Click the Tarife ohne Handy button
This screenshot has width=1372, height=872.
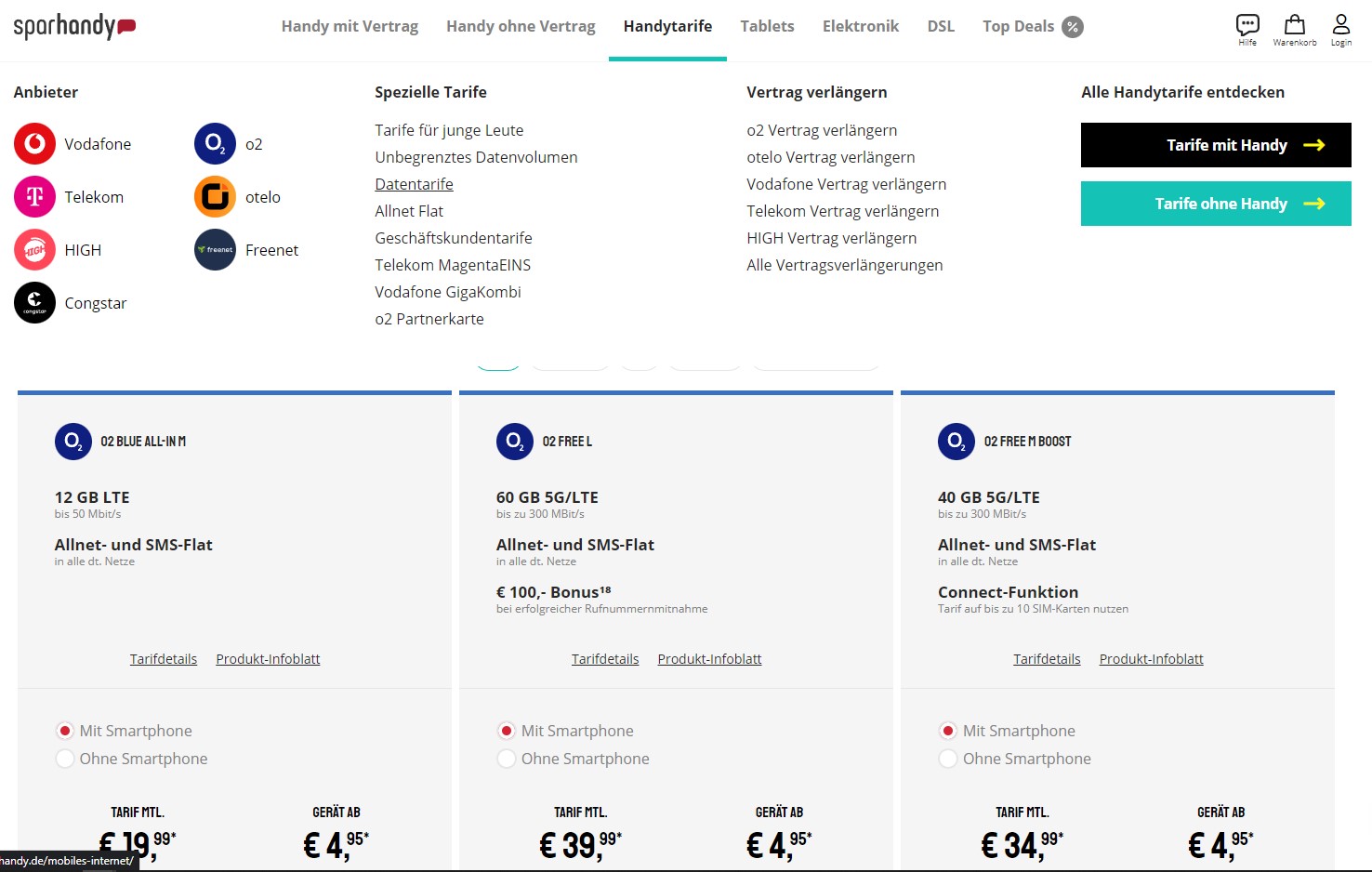click(1216, 204)
